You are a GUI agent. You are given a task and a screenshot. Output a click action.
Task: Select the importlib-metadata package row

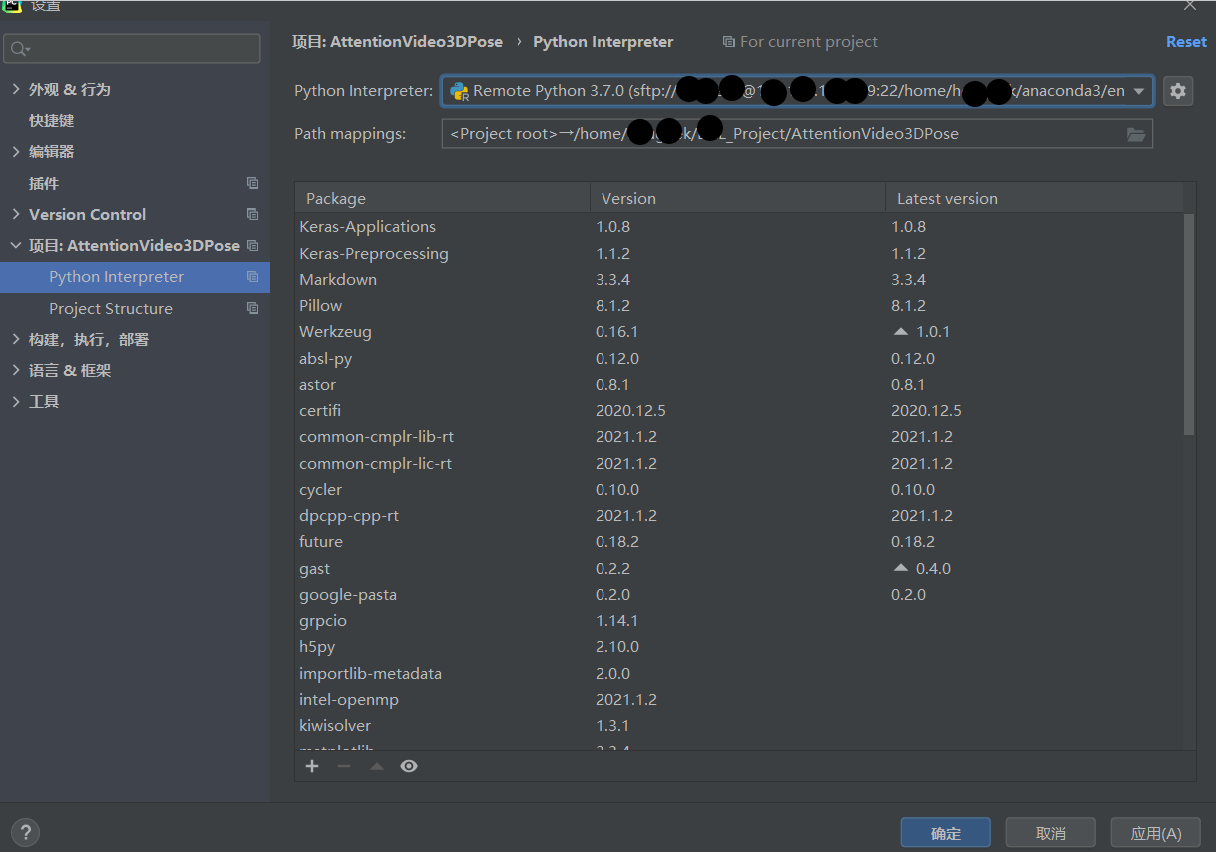click(x=739, y=673)
